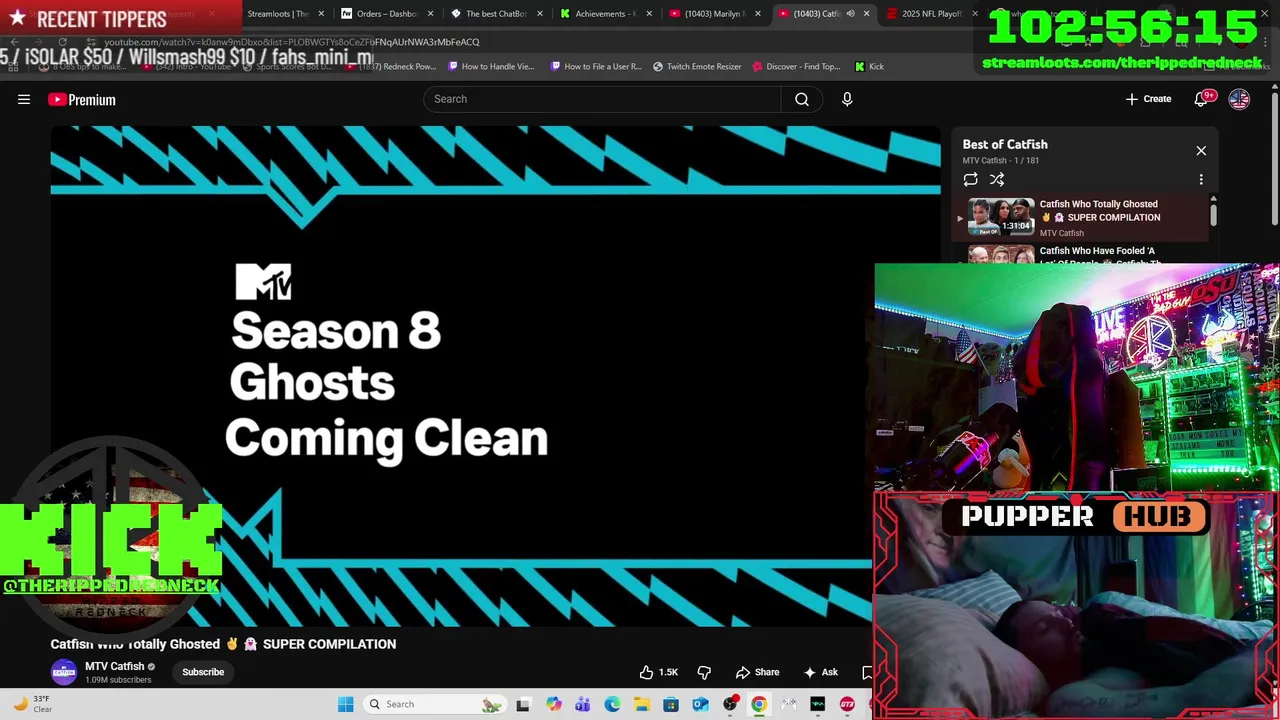Toggle shuffle for Best of Catfish playlist
Image resolution: width=1280 pixels, height=720 pixels.
(997, 180)
